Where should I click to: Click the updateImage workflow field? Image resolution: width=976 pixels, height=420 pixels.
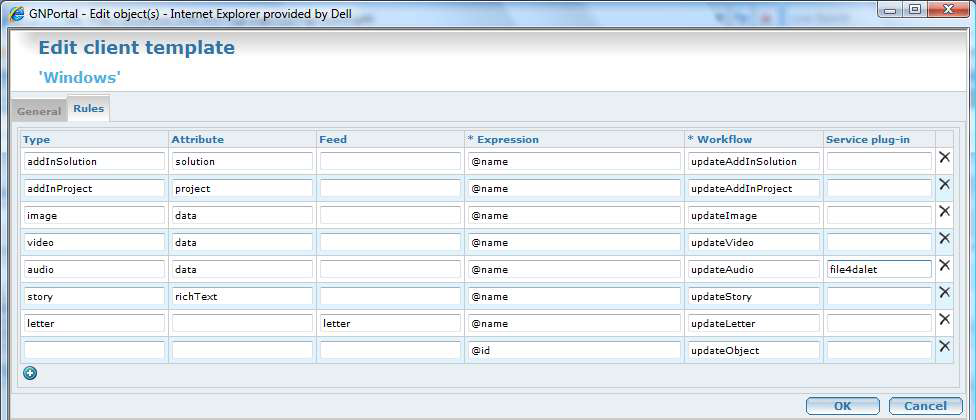[754, 215]
